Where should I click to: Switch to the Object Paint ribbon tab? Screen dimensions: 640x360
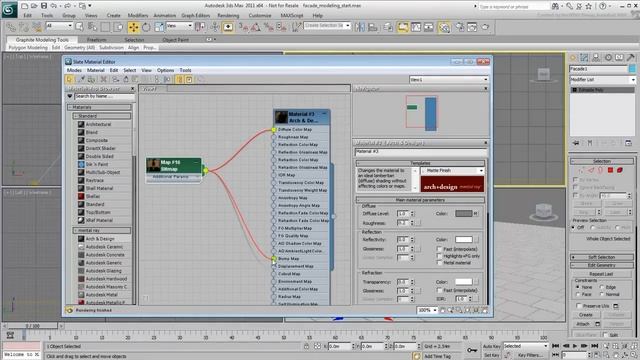[176, 40]
